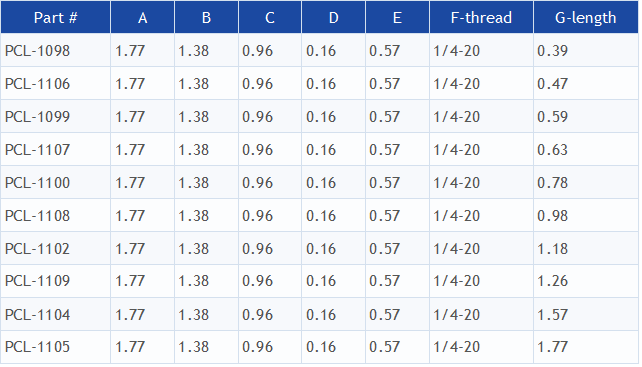Screen dimensions: 642x367
Task: Select part number PCL-1108
Action: [37, 216]
